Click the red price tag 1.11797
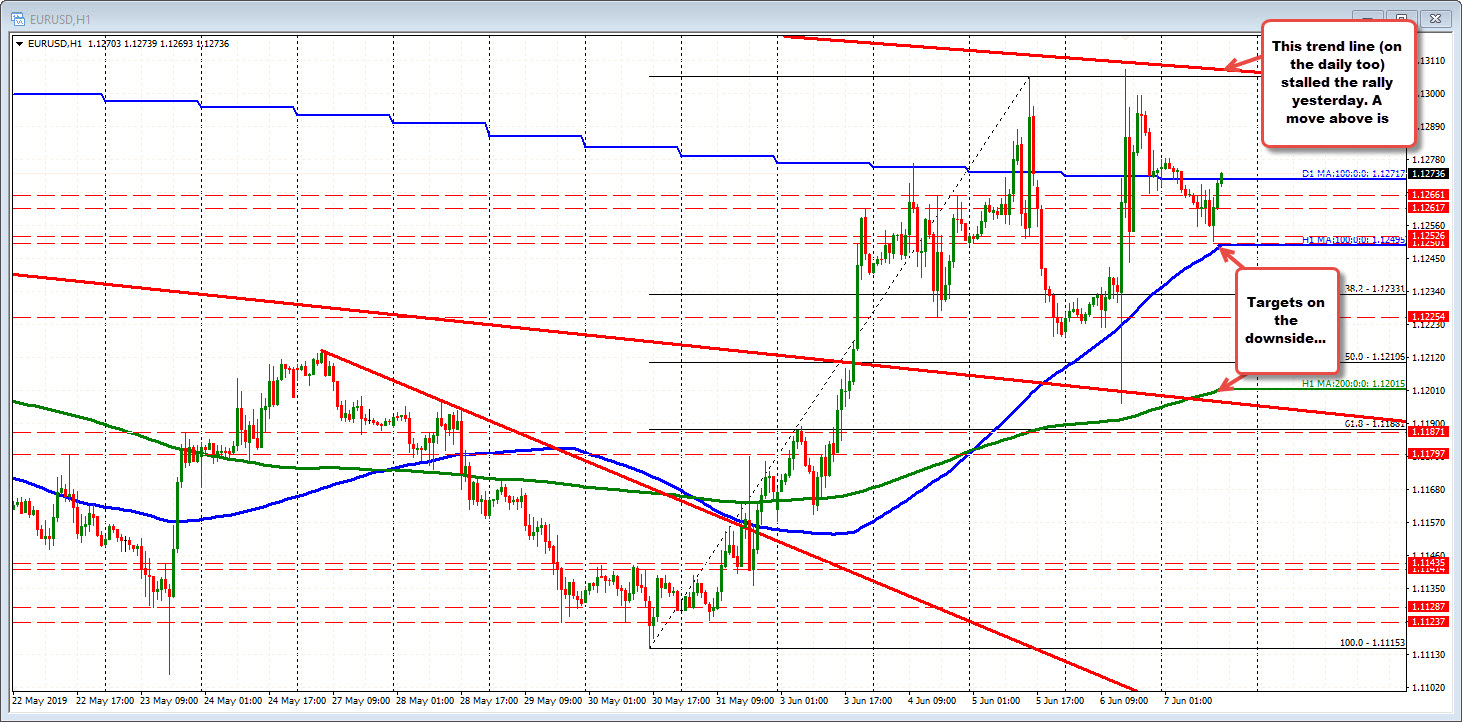Screen dimensions: 1462x722 [1428, 454]
